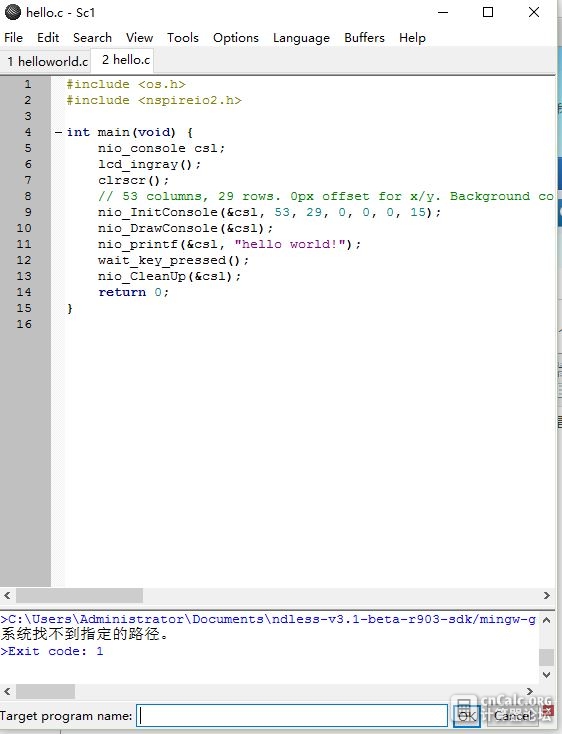
Task: Confirm with the OK button
Action: [467, 715]
